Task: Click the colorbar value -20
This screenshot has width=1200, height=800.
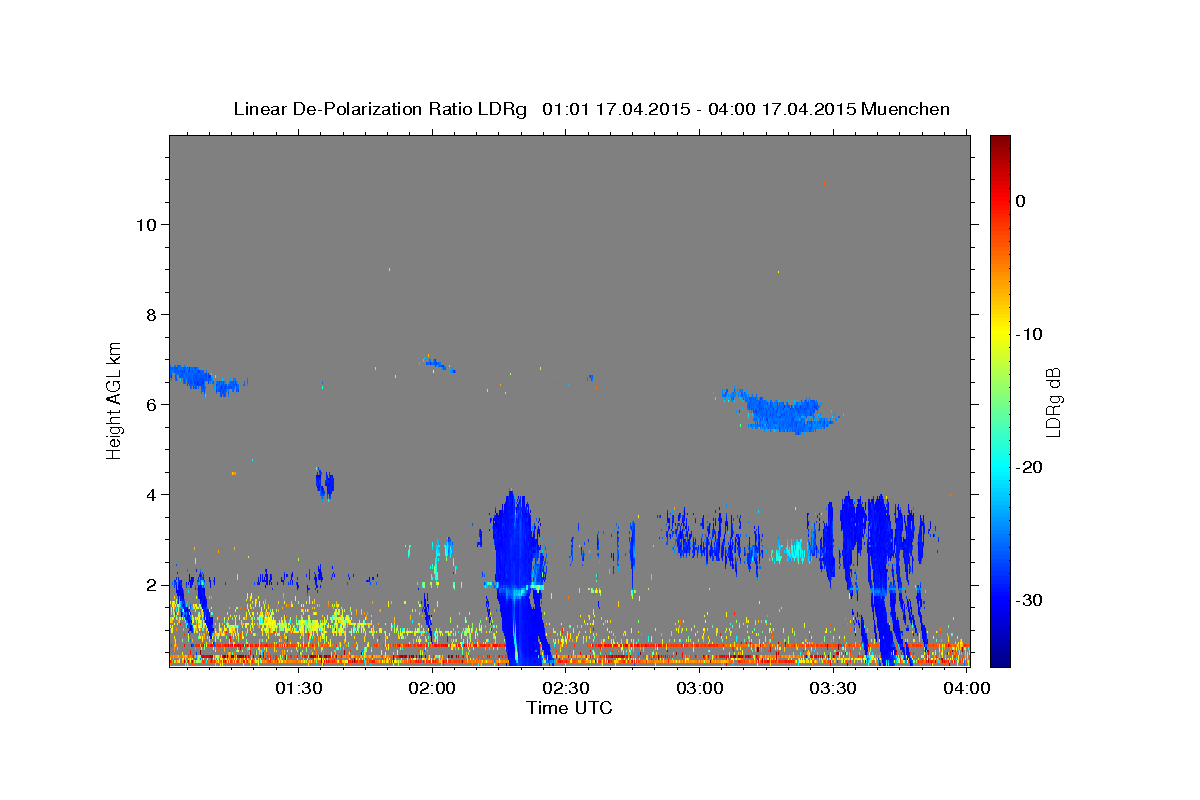Action: click(x=1030, y=467)
